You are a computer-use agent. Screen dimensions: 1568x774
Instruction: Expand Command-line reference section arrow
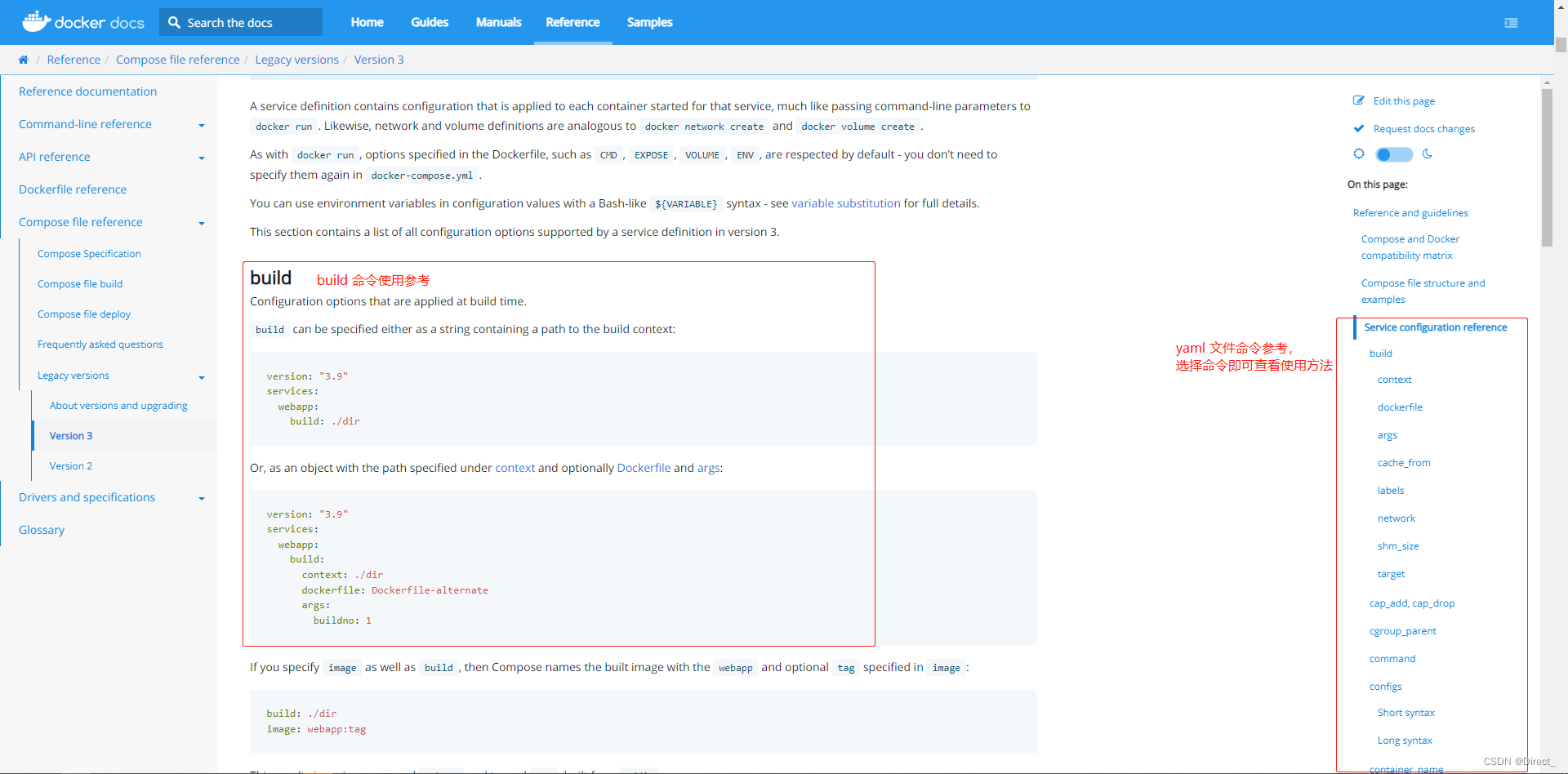[202, 125]
